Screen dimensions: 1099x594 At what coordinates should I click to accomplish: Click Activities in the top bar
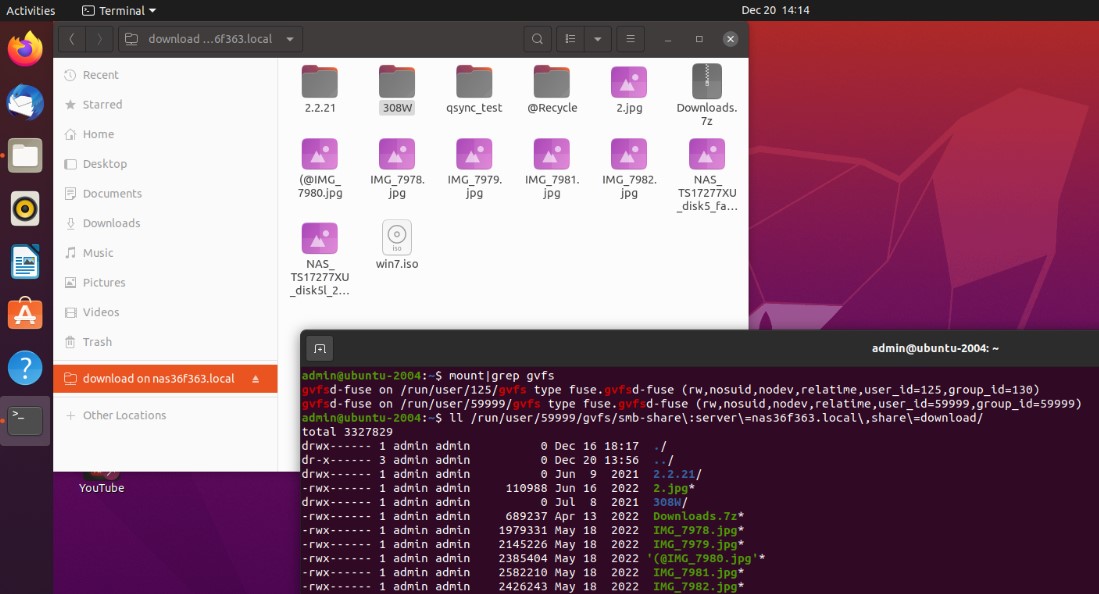click(x=31, y=10)
